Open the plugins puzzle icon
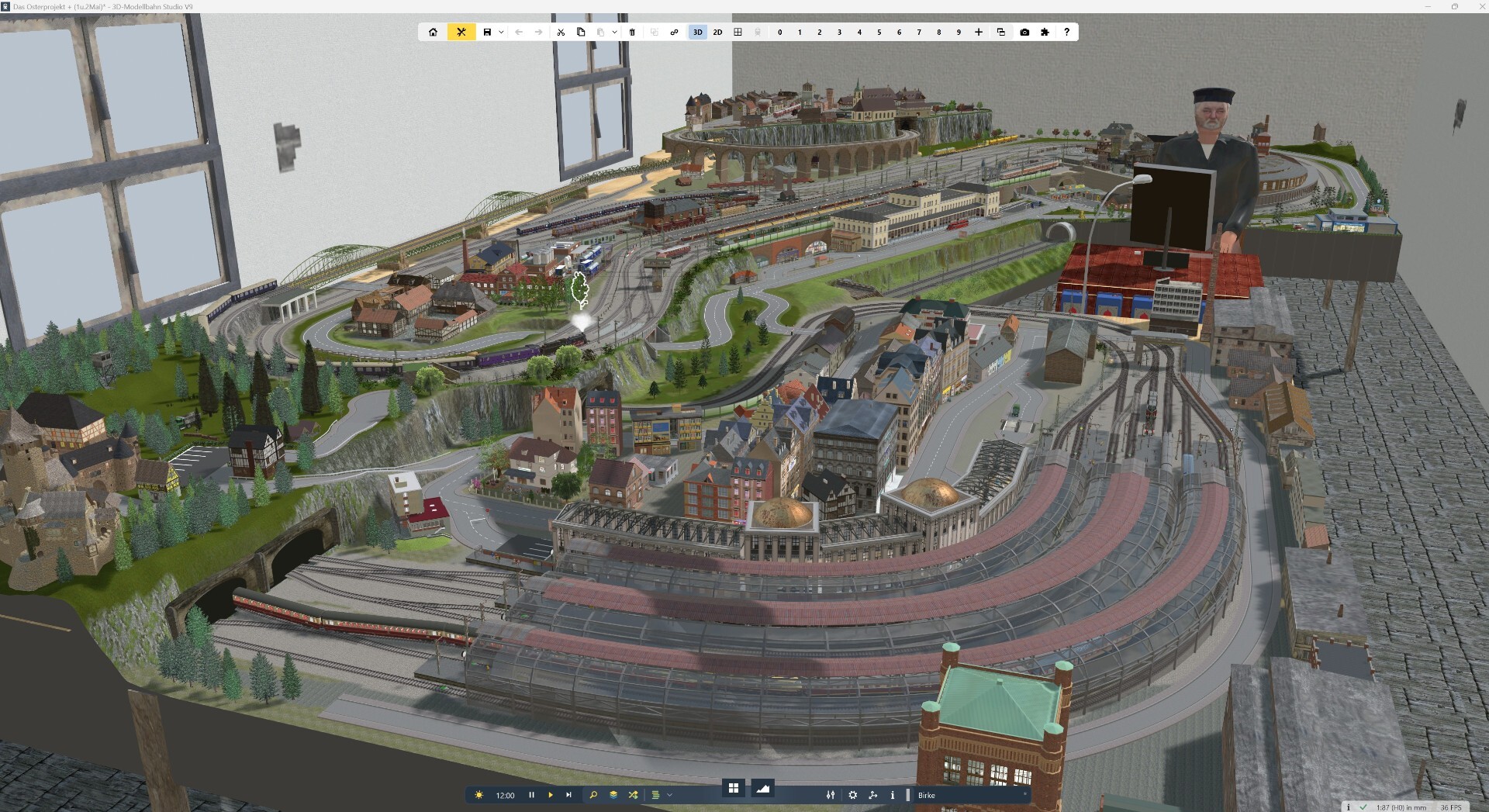 tap(1045, 32)
